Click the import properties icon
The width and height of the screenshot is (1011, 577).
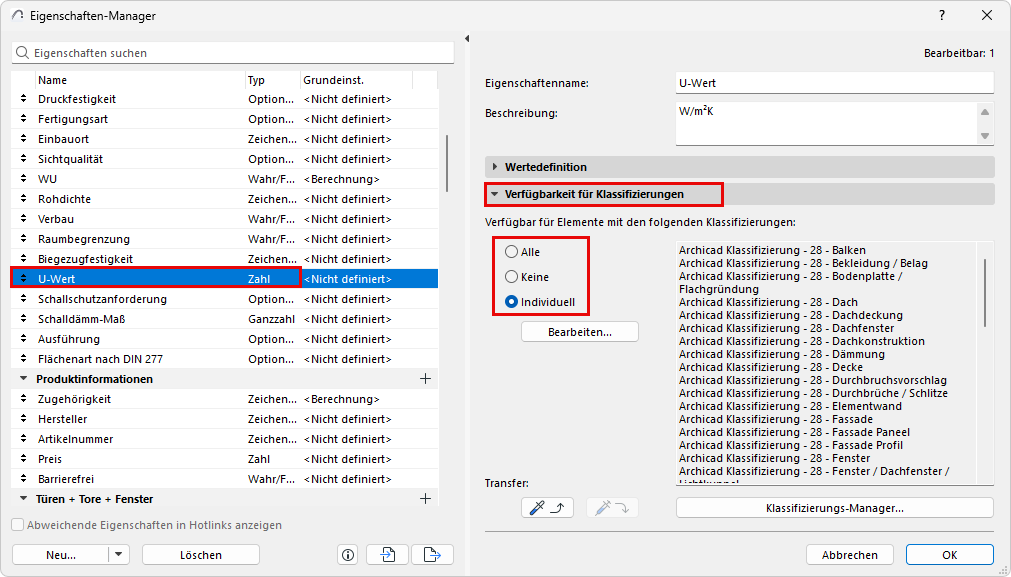pos(388,554)
